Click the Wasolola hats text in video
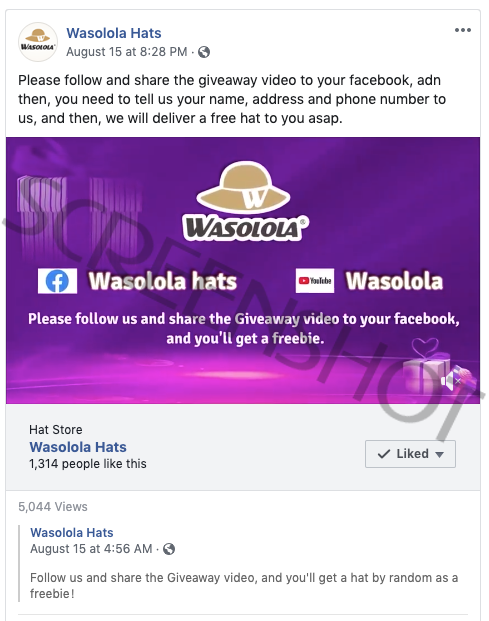 click(163, 281)
